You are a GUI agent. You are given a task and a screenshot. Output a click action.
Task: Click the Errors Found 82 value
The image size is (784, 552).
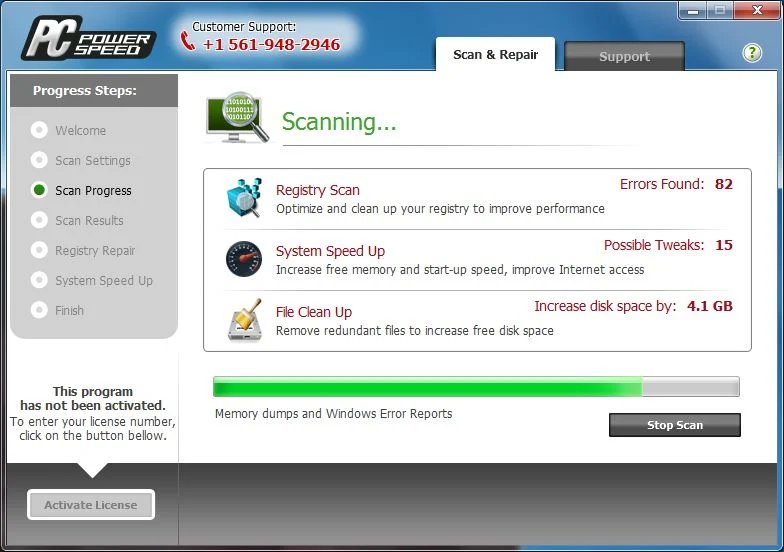724,184
